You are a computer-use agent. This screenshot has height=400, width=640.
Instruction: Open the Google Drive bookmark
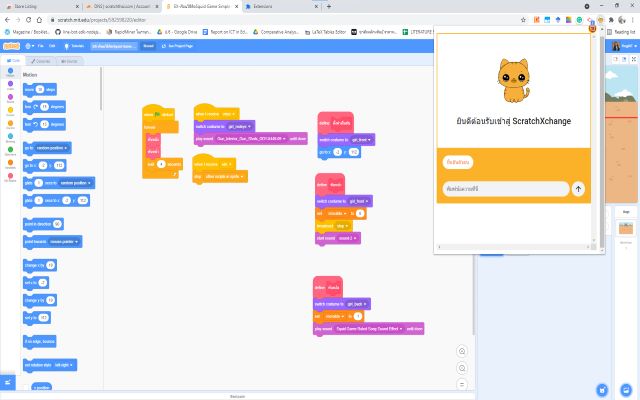click(178, 31)
